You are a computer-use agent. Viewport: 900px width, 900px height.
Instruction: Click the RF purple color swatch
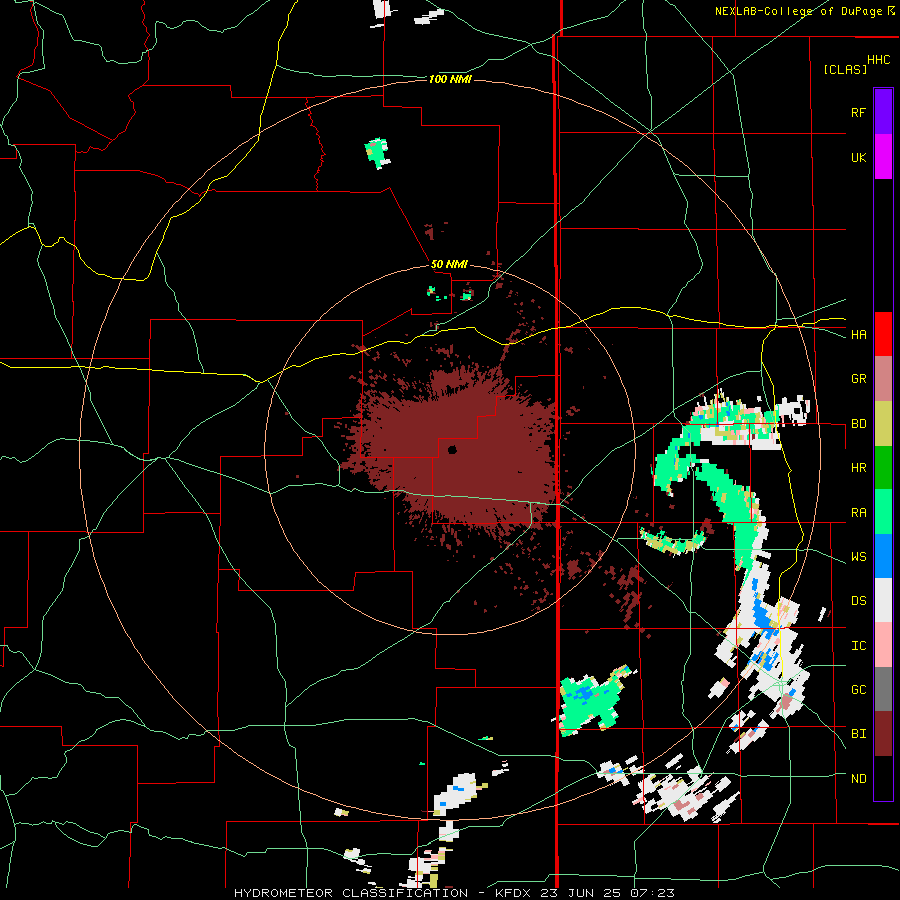[x=883, y=112]
